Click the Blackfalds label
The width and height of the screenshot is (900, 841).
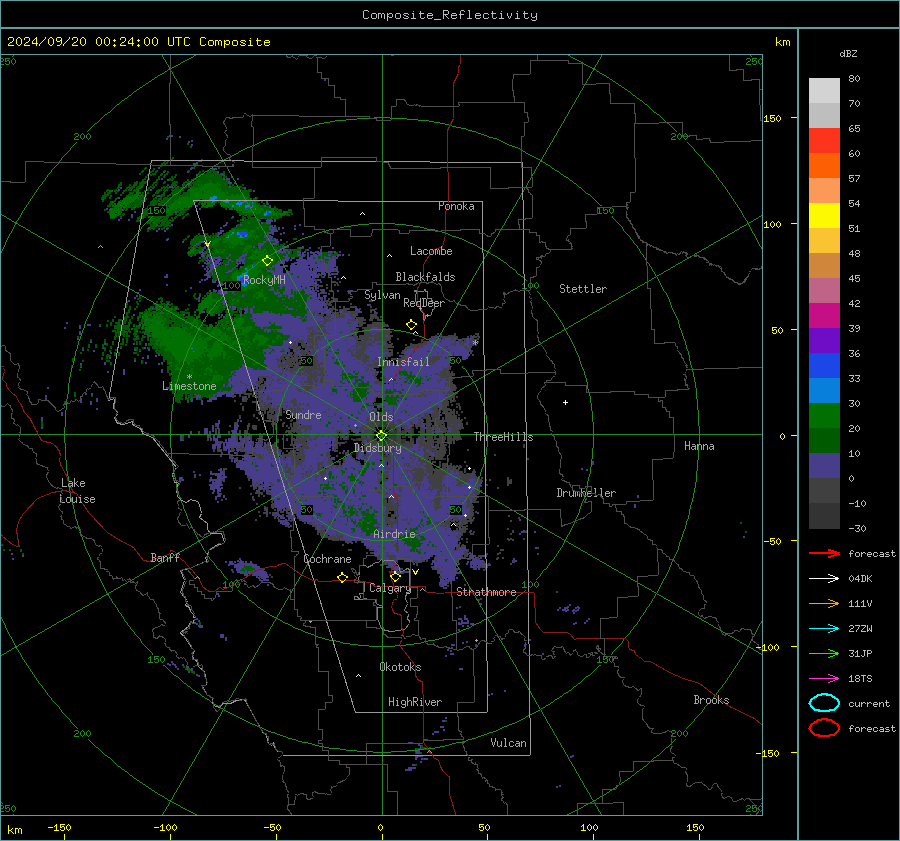[425, 277]
